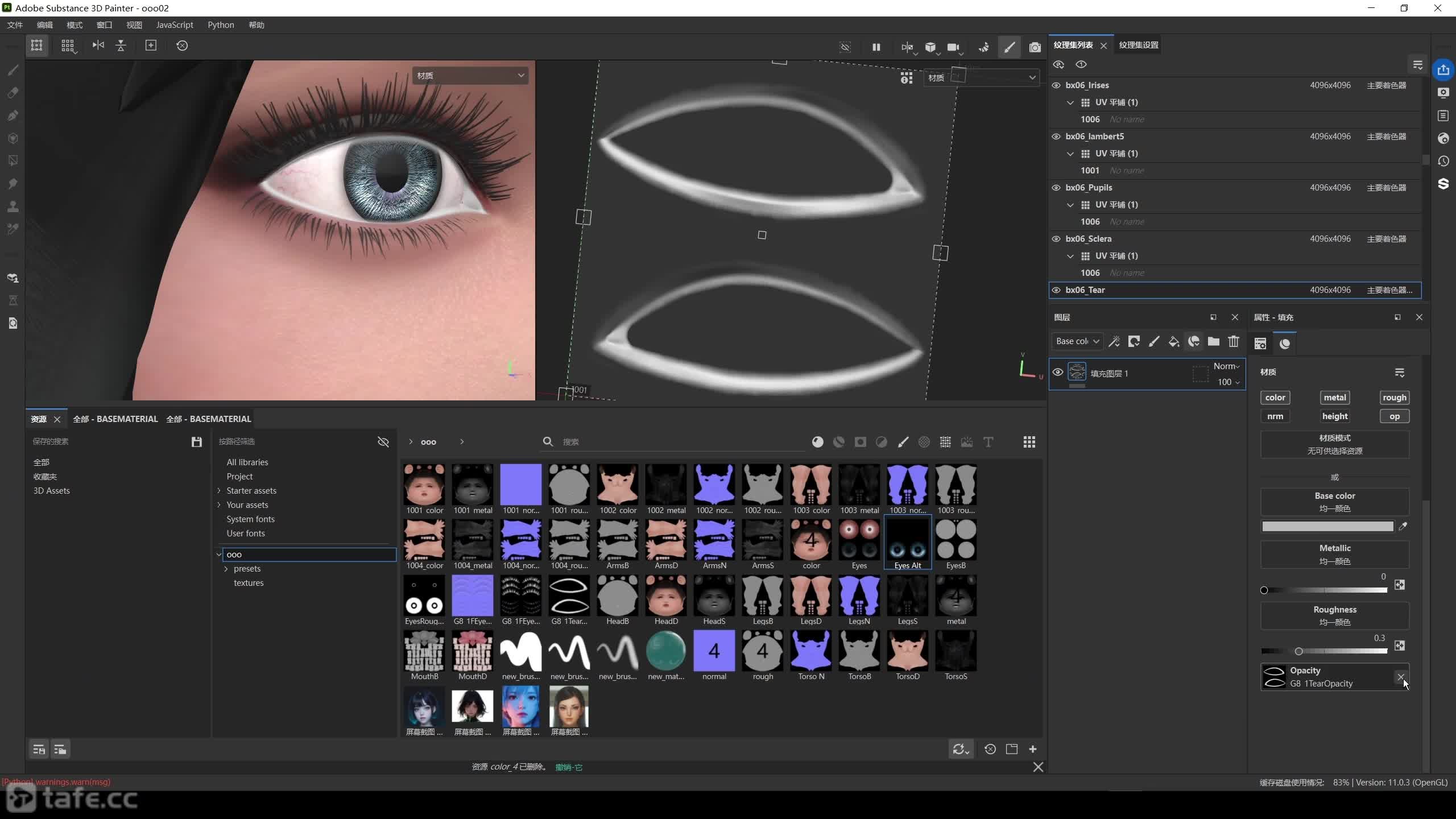Click the Metallic 均一颜色 button
Image resolution: width=1456 pixels, height=819 pixels.
1334,555
